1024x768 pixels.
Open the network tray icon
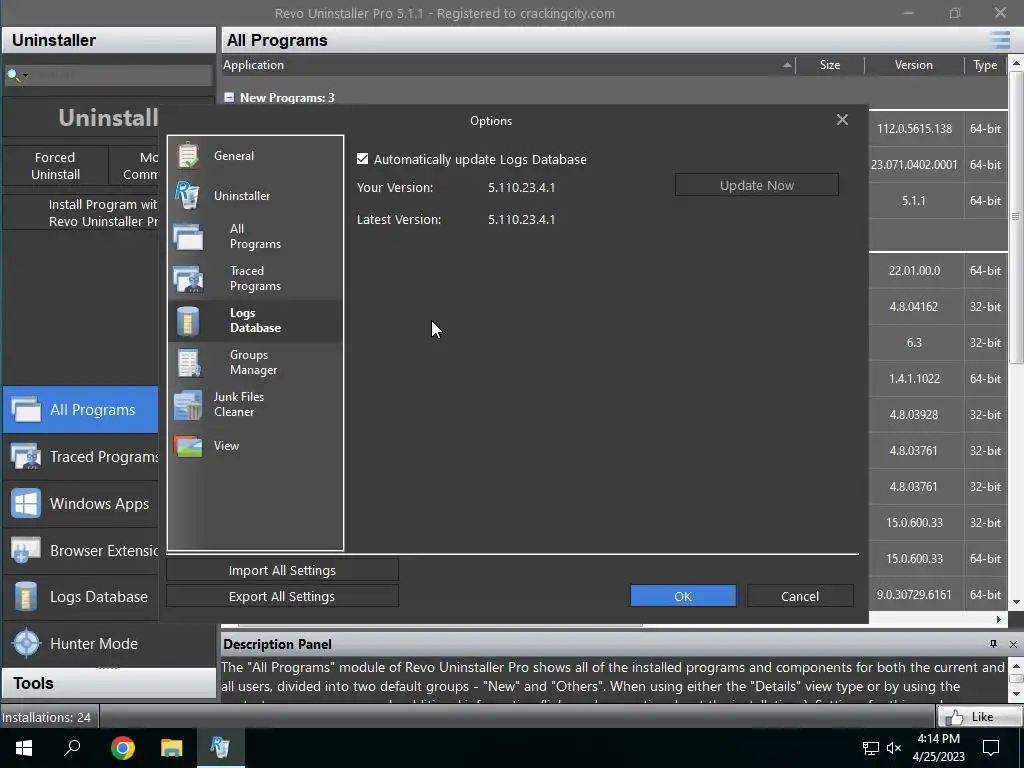tap(871, 748)
